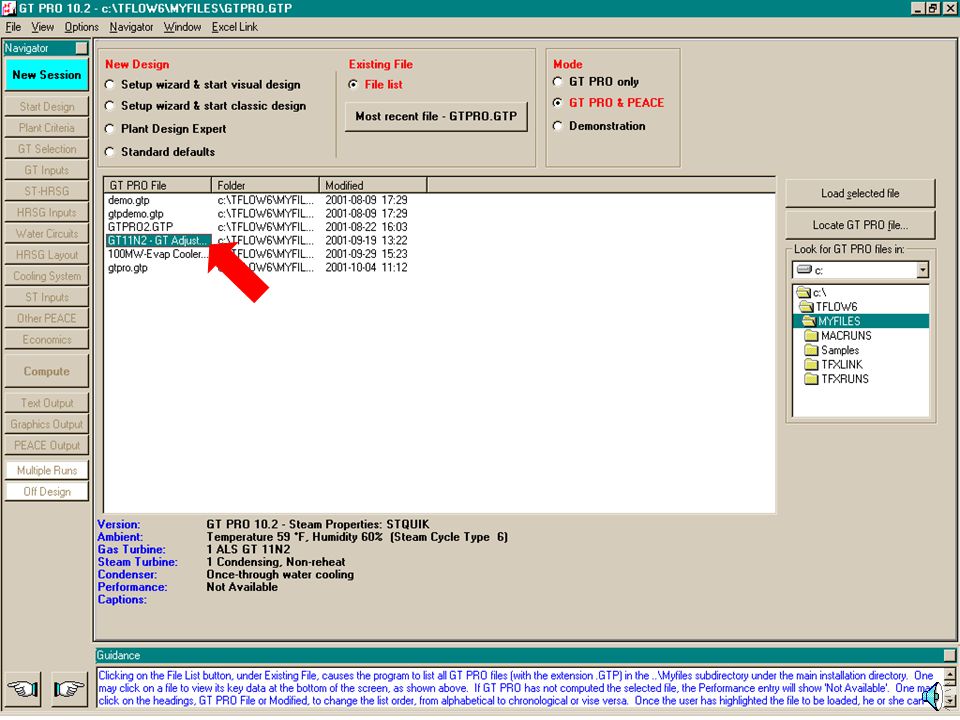Click the HRSG Layout navigator button
The height and width of the screenshot is (720, 960).
47,255
